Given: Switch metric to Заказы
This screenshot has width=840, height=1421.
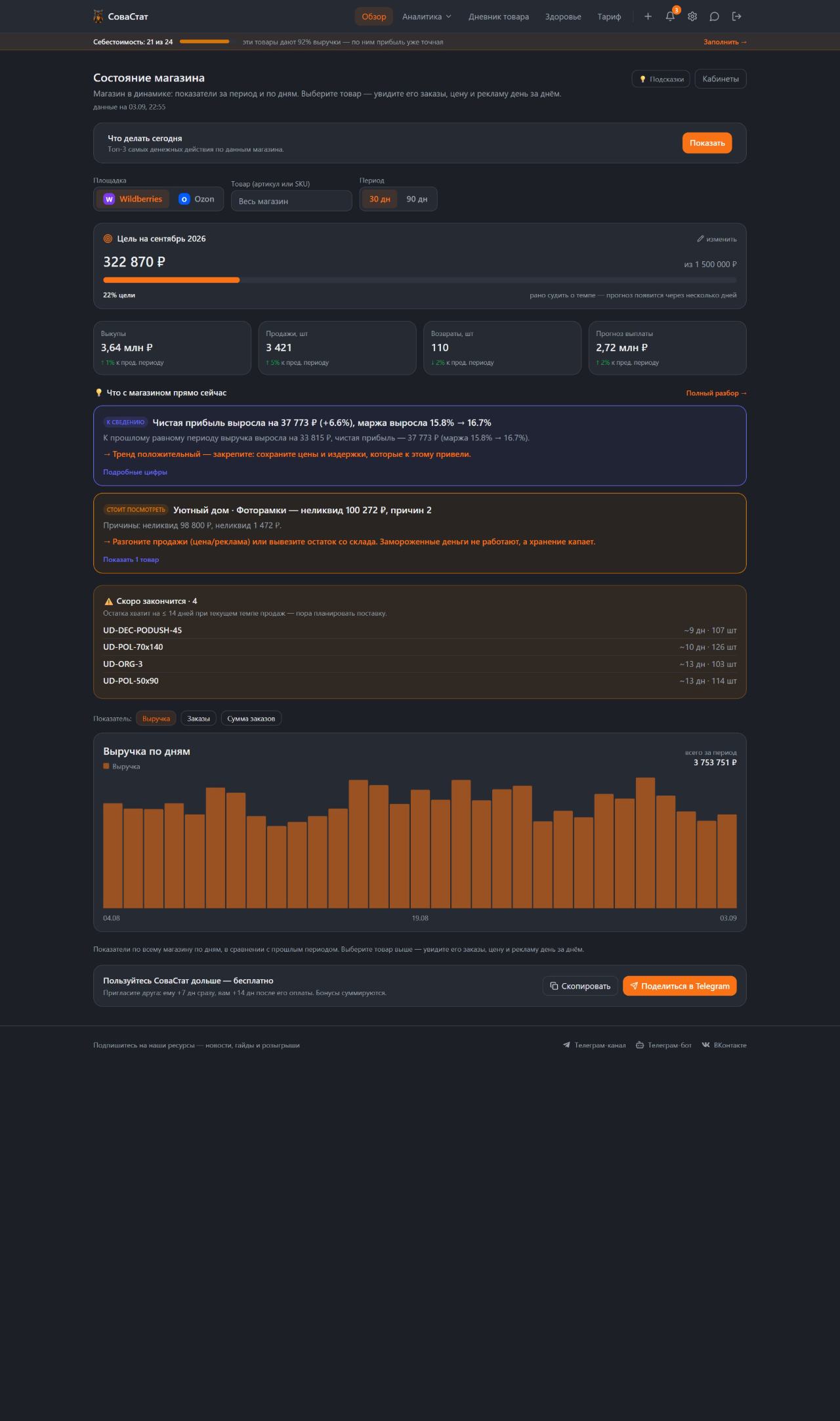Looking at the screenshot, I should point(199,719).
